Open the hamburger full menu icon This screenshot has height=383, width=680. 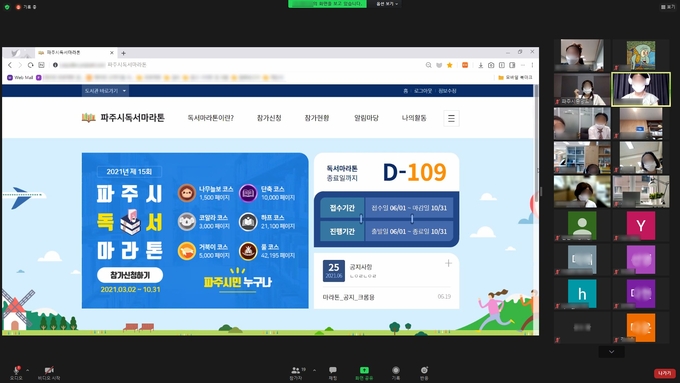click(451, 118)
